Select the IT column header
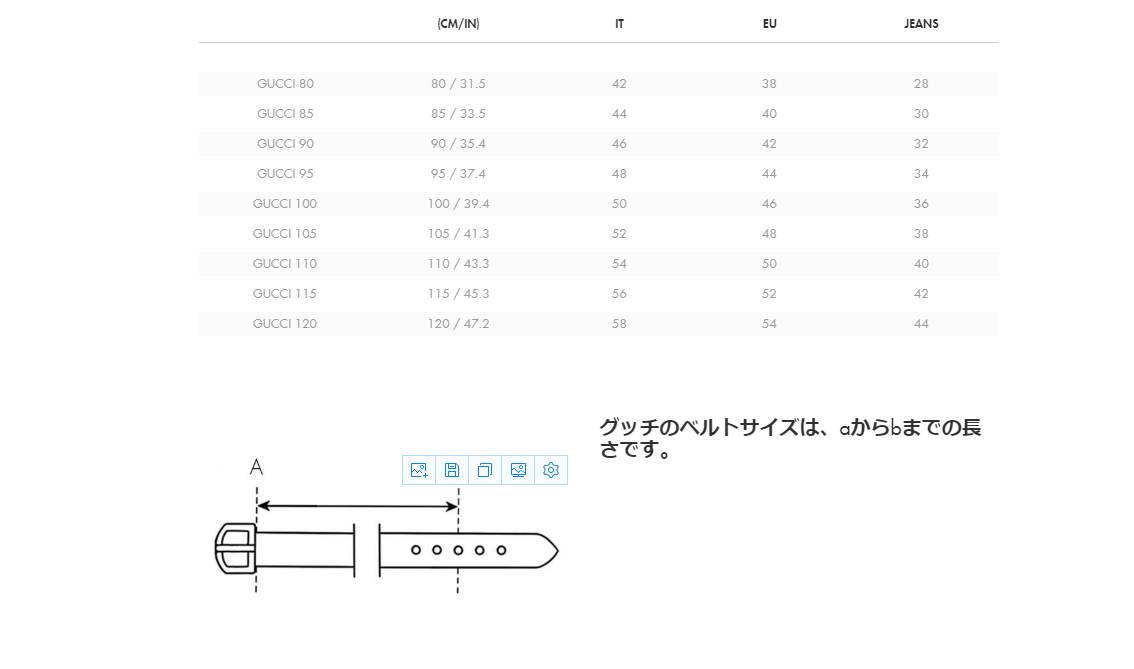The height and width of the screenshot is (669, 1134). coord(619,24)
